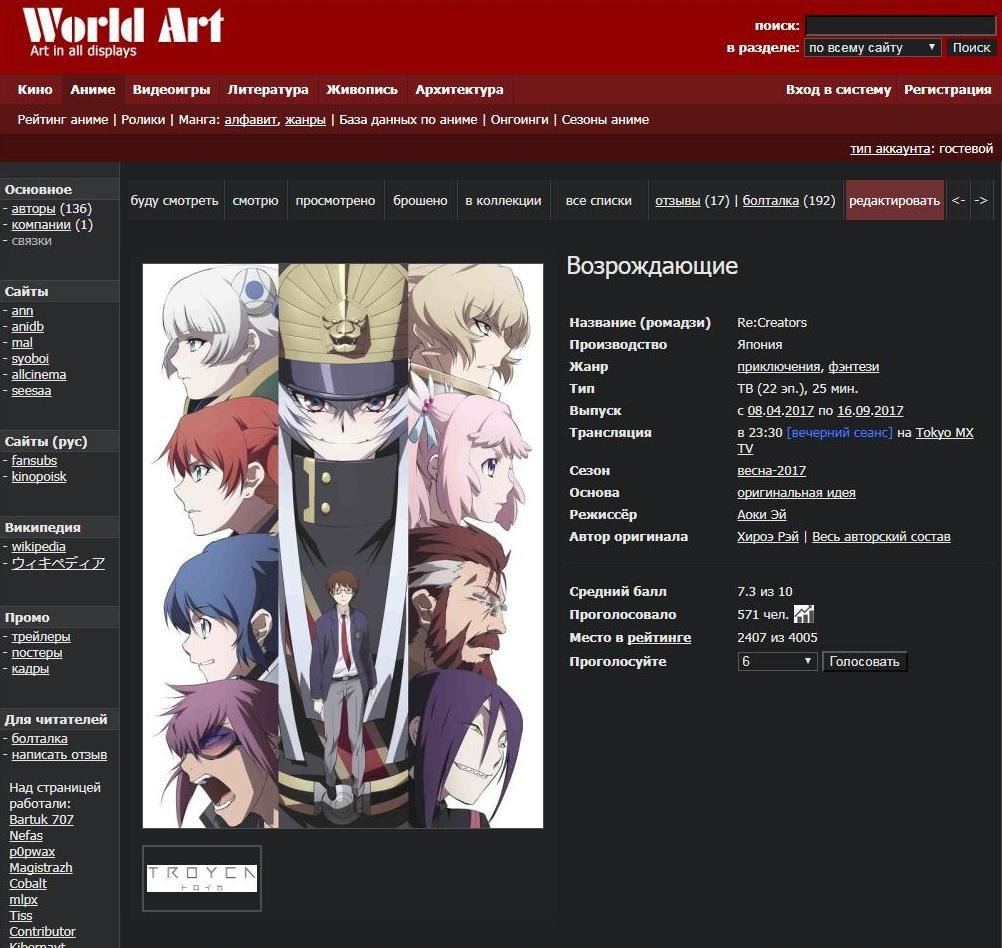Open the fansubs link
Screen dimensions: 1002x948
pyautogui.click(x=34, y=460)
